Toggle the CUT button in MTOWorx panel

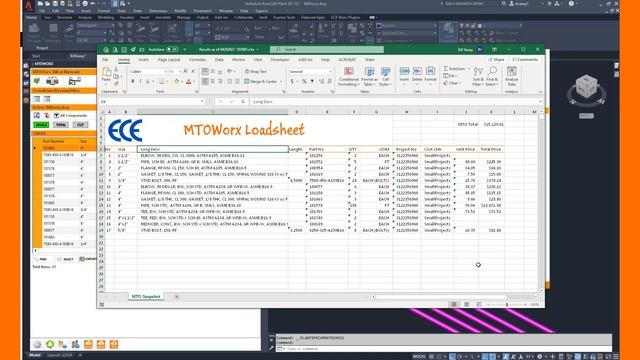[80, 124]
